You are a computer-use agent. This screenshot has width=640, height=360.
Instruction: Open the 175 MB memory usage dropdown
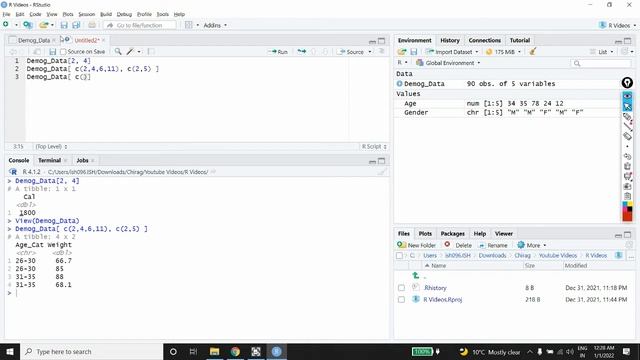(503, 52)
